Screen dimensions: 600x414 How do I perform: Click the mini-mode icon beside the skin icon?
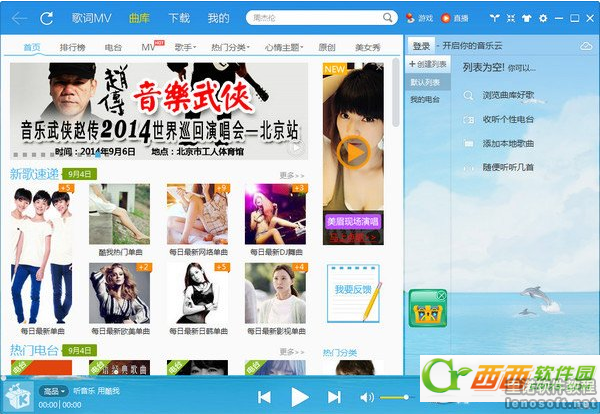coord(511,18)
